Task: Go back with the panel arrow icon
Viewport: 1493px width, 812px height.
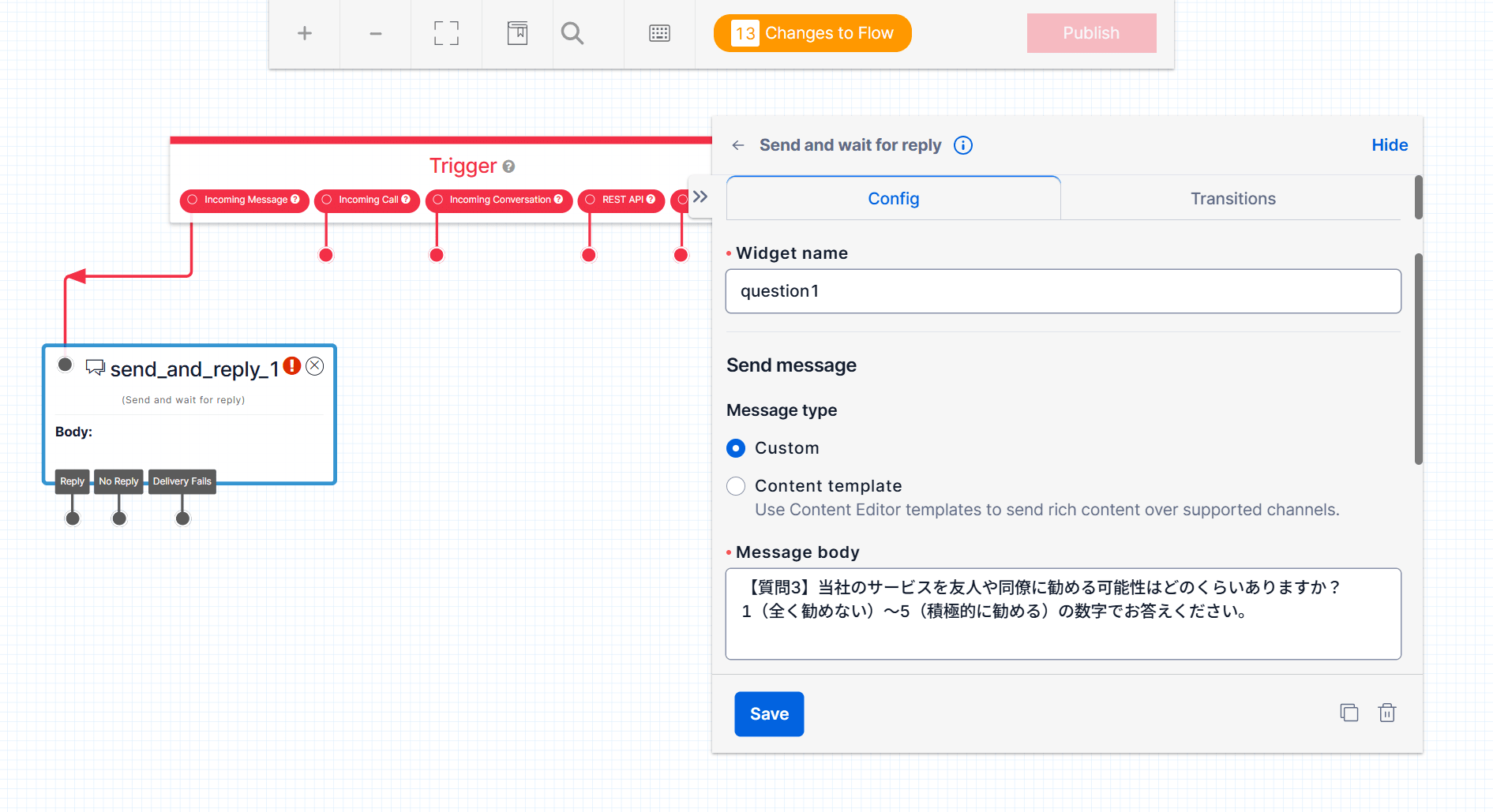Action: point(738,145)
